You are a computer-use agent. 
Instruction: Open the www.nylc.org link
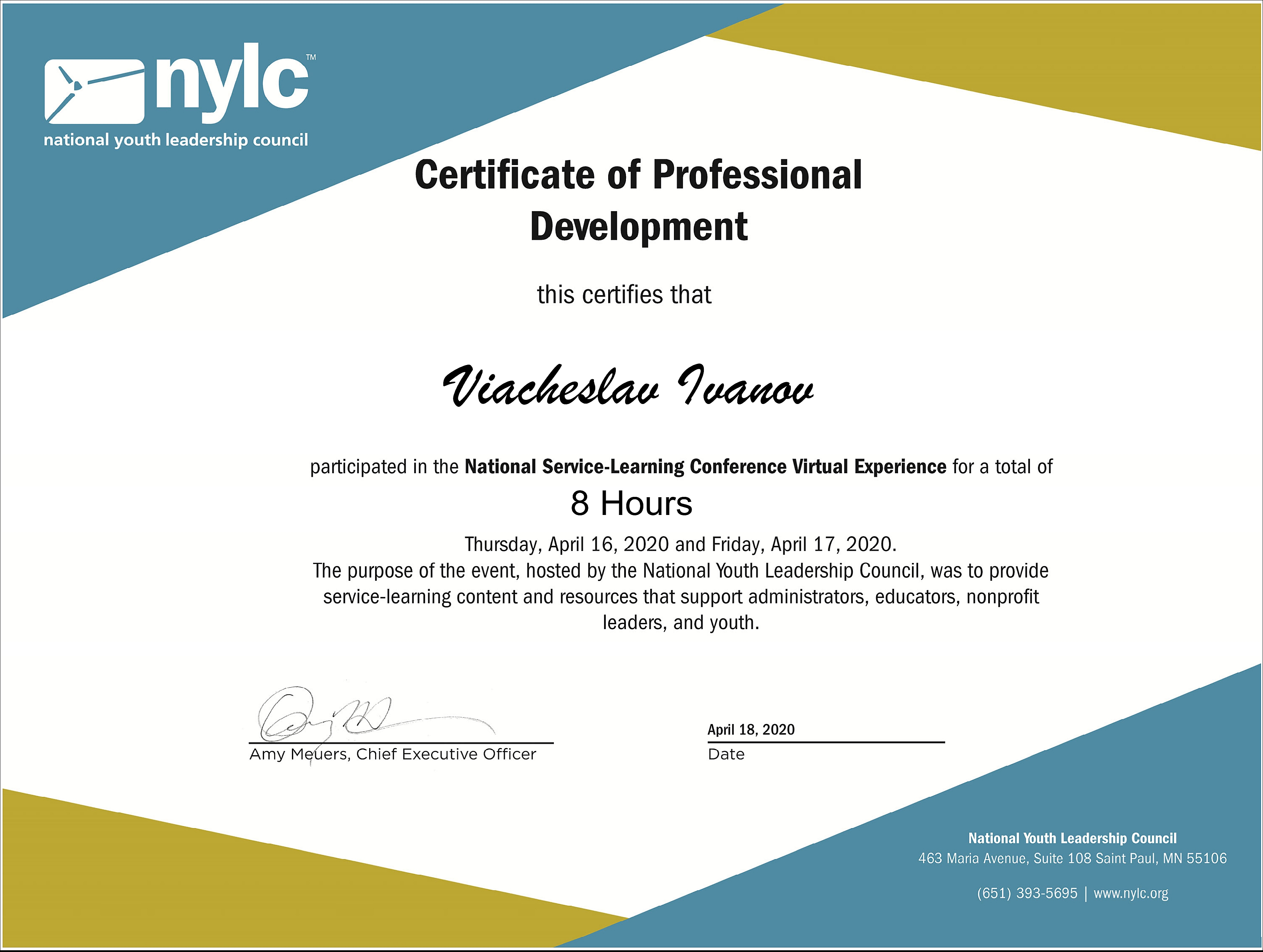(1130, 893)
